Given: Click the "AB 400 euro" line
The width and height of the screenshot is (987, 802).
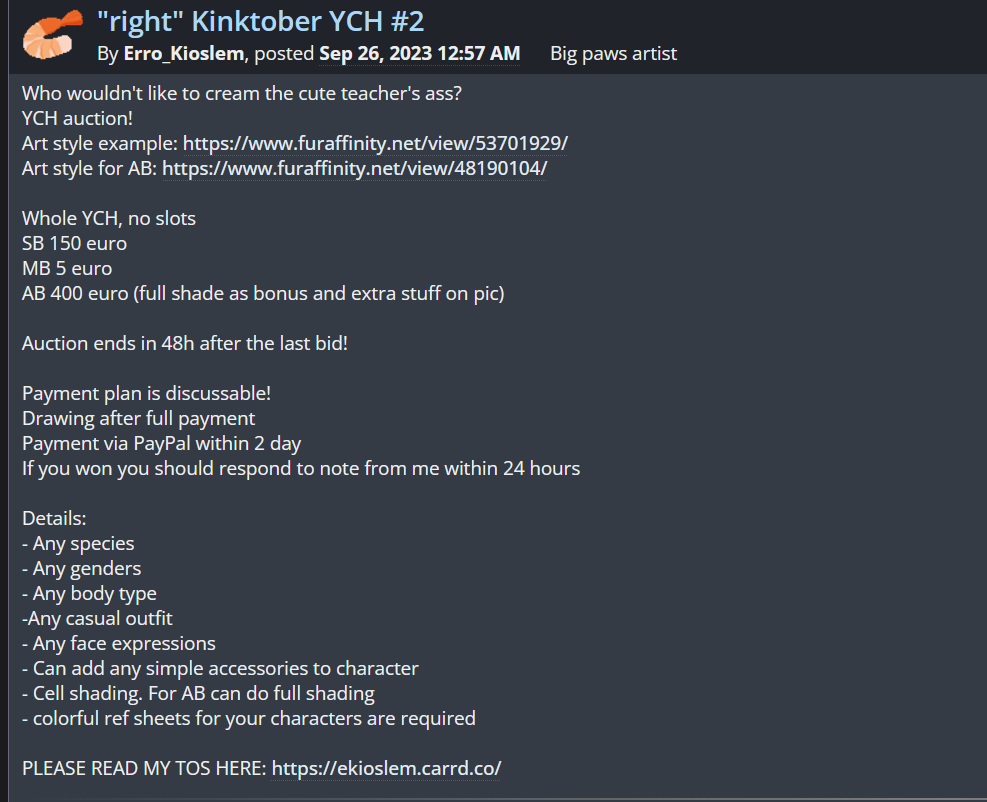Looking at the screenshot, I should click(263, 293).
